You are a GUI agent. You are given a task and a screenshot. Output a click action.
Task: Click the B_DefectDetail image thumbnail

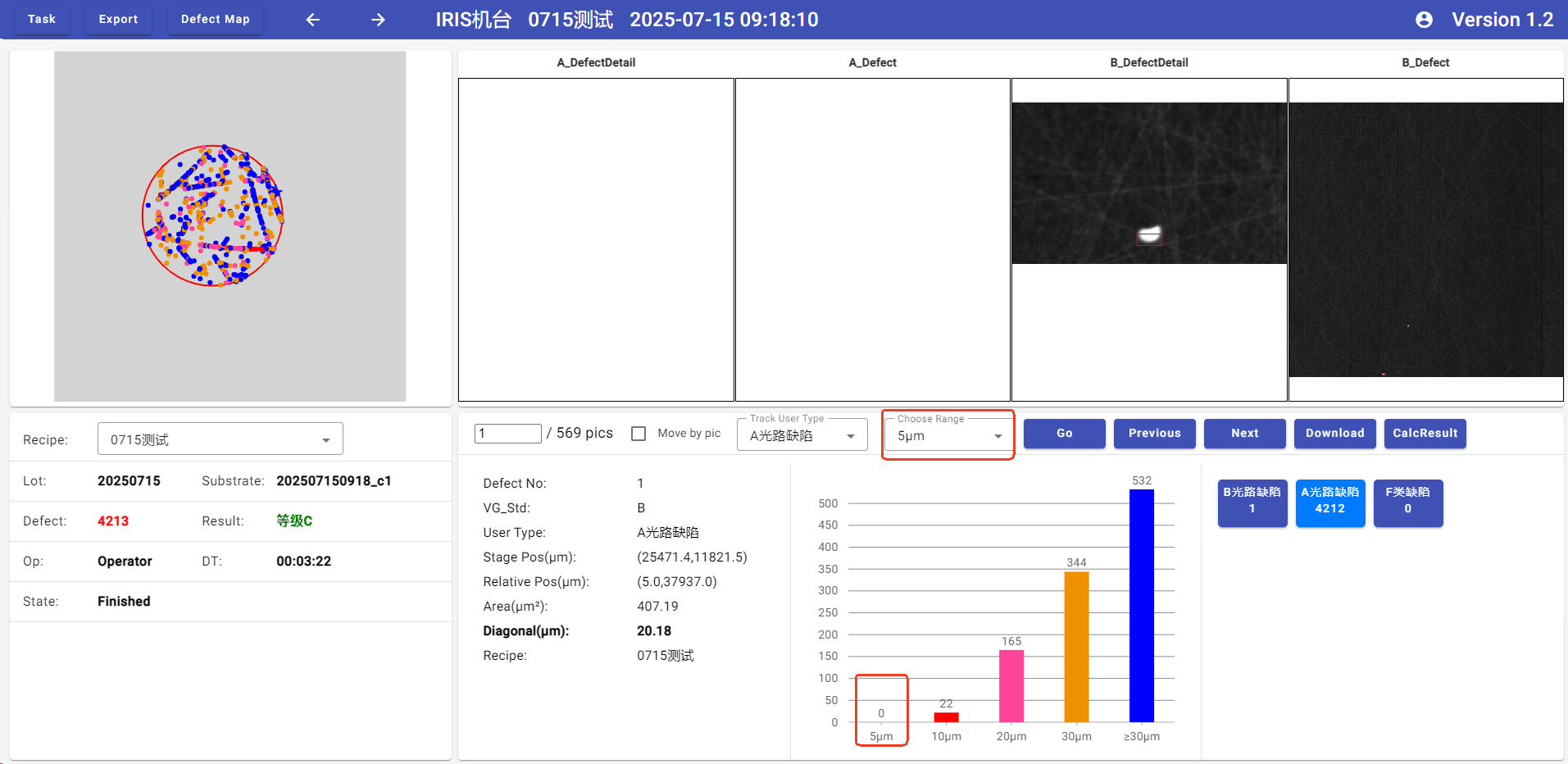tap(1149, 183)
